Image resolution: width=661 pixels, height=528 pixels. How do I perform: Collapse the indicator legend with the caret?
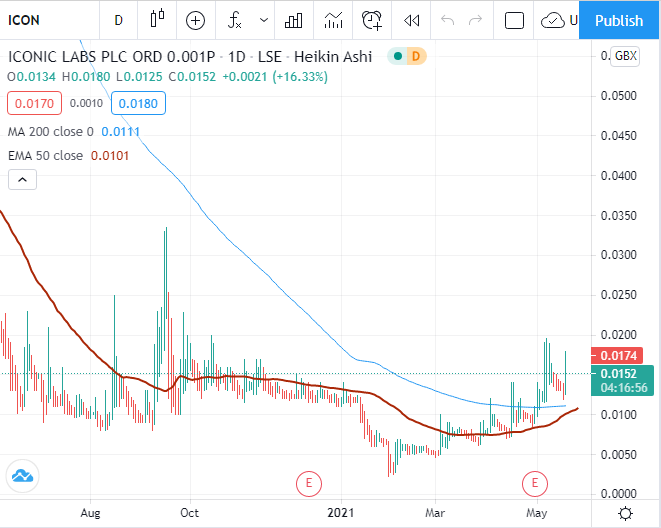22,180
